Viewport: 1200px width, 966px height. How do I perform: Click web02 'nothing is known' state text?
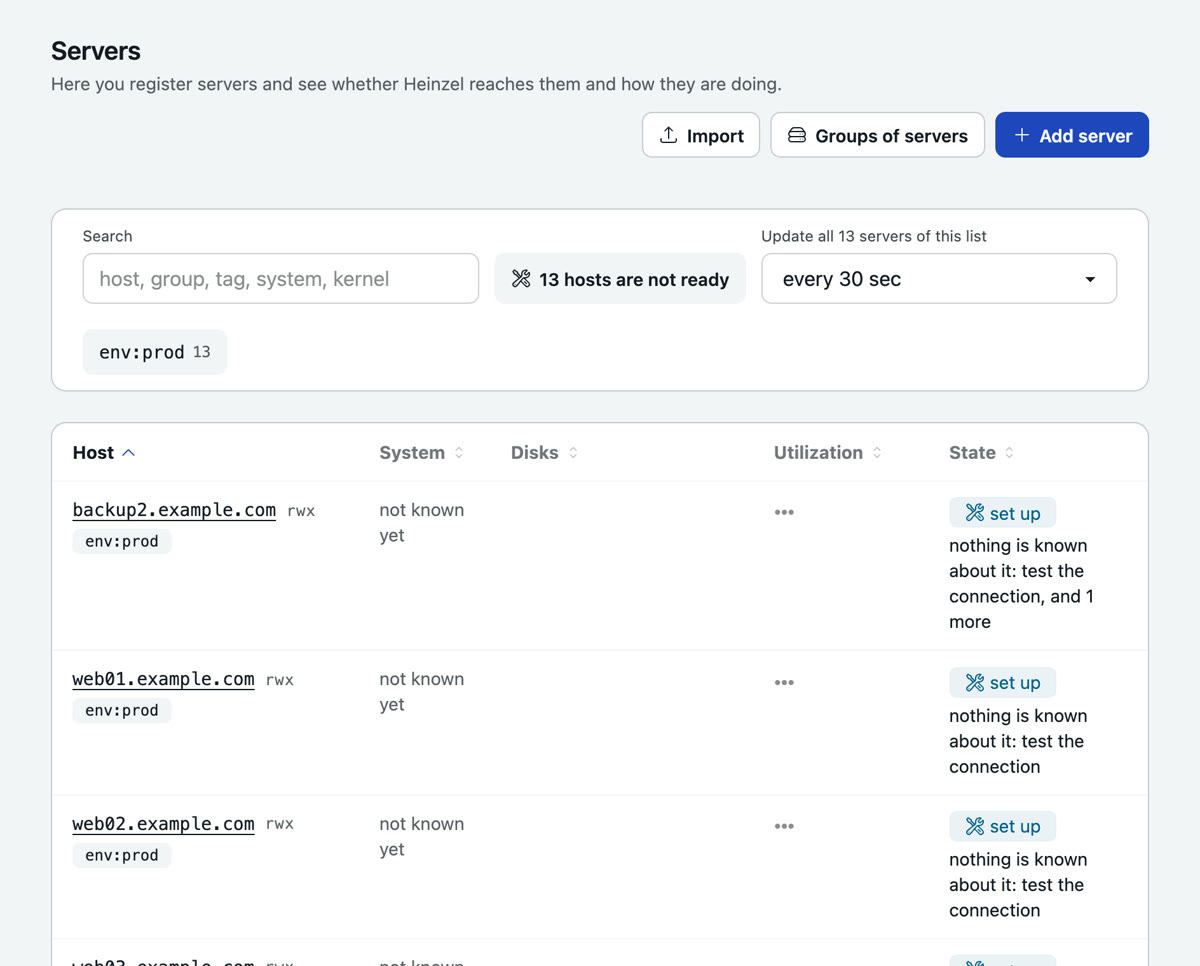click(1018, 885)
